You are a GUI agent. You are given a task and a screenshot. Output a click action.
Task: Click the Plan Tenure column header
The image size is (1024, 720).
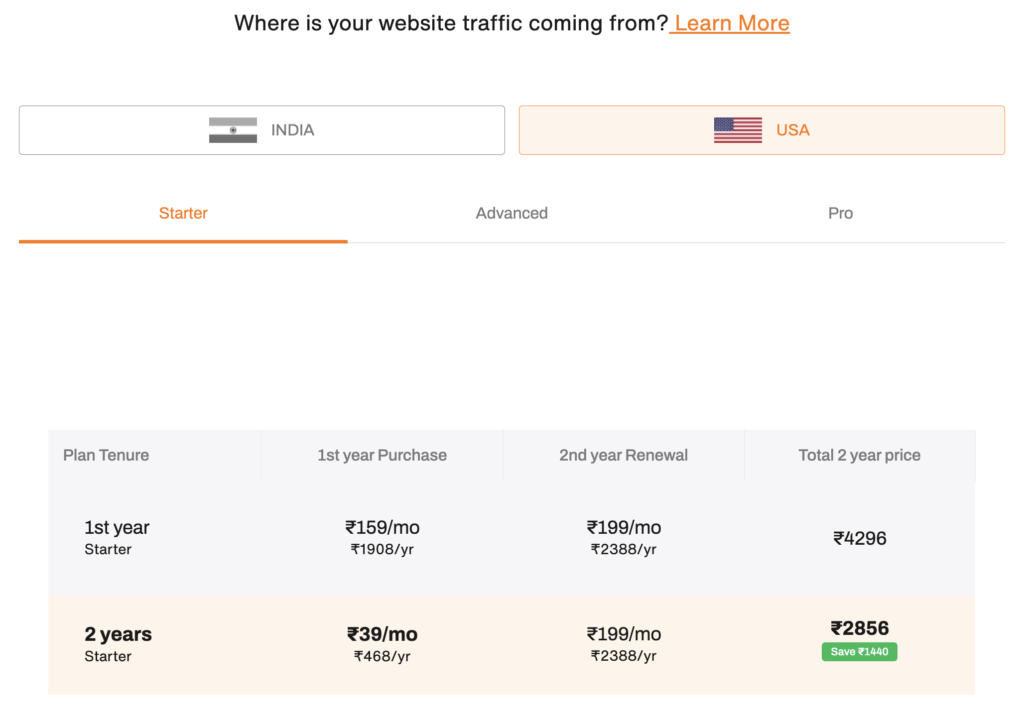click(106, 455)
